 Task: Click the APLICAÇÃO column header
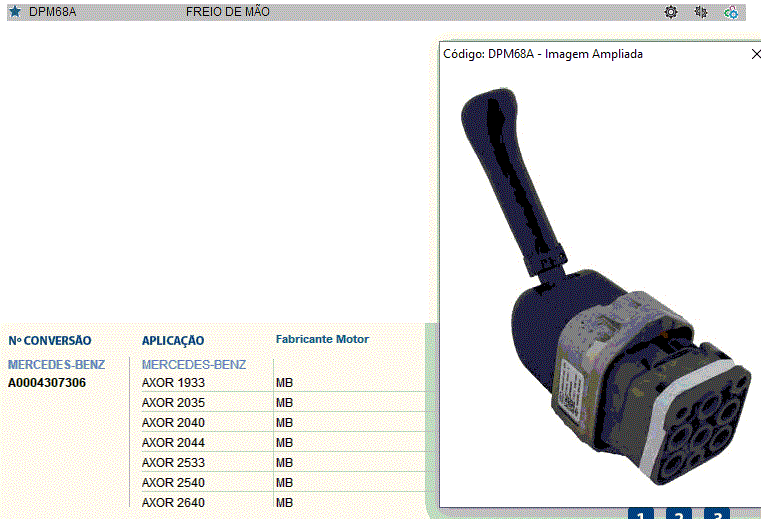173,341
